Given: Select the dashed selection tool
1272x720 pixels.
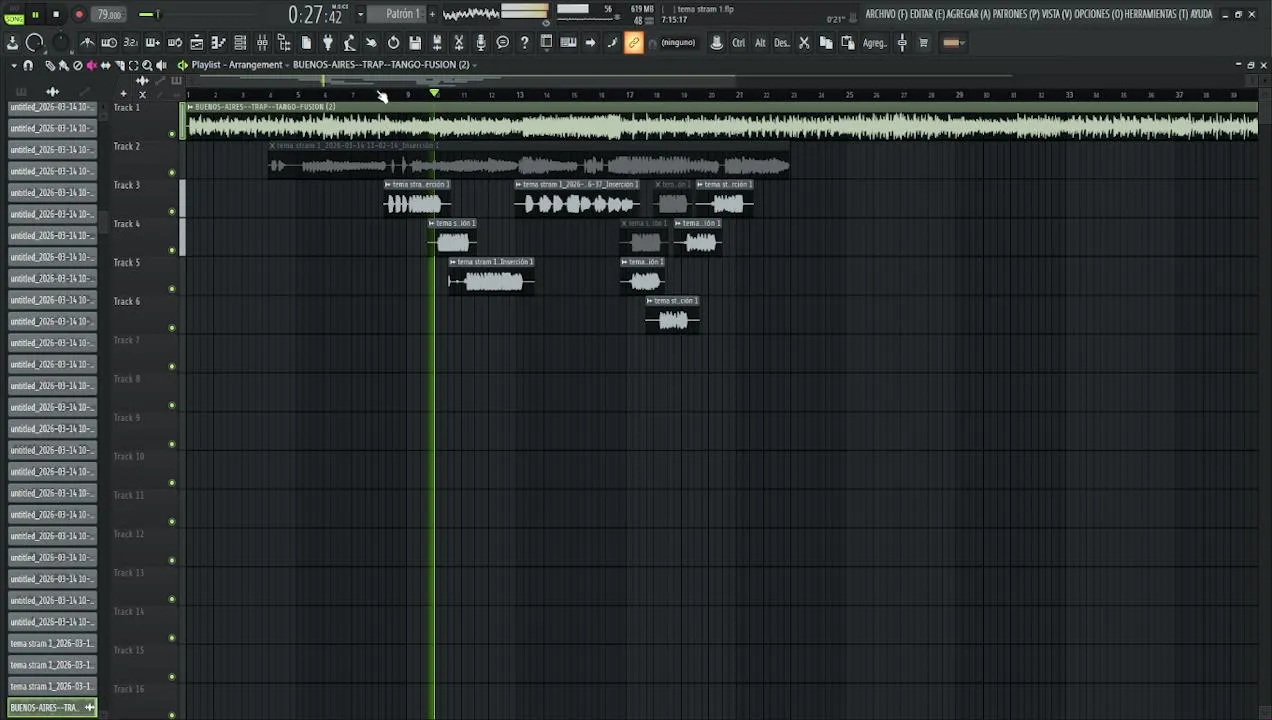Looking at the screenshot, I should click(134, 65).
